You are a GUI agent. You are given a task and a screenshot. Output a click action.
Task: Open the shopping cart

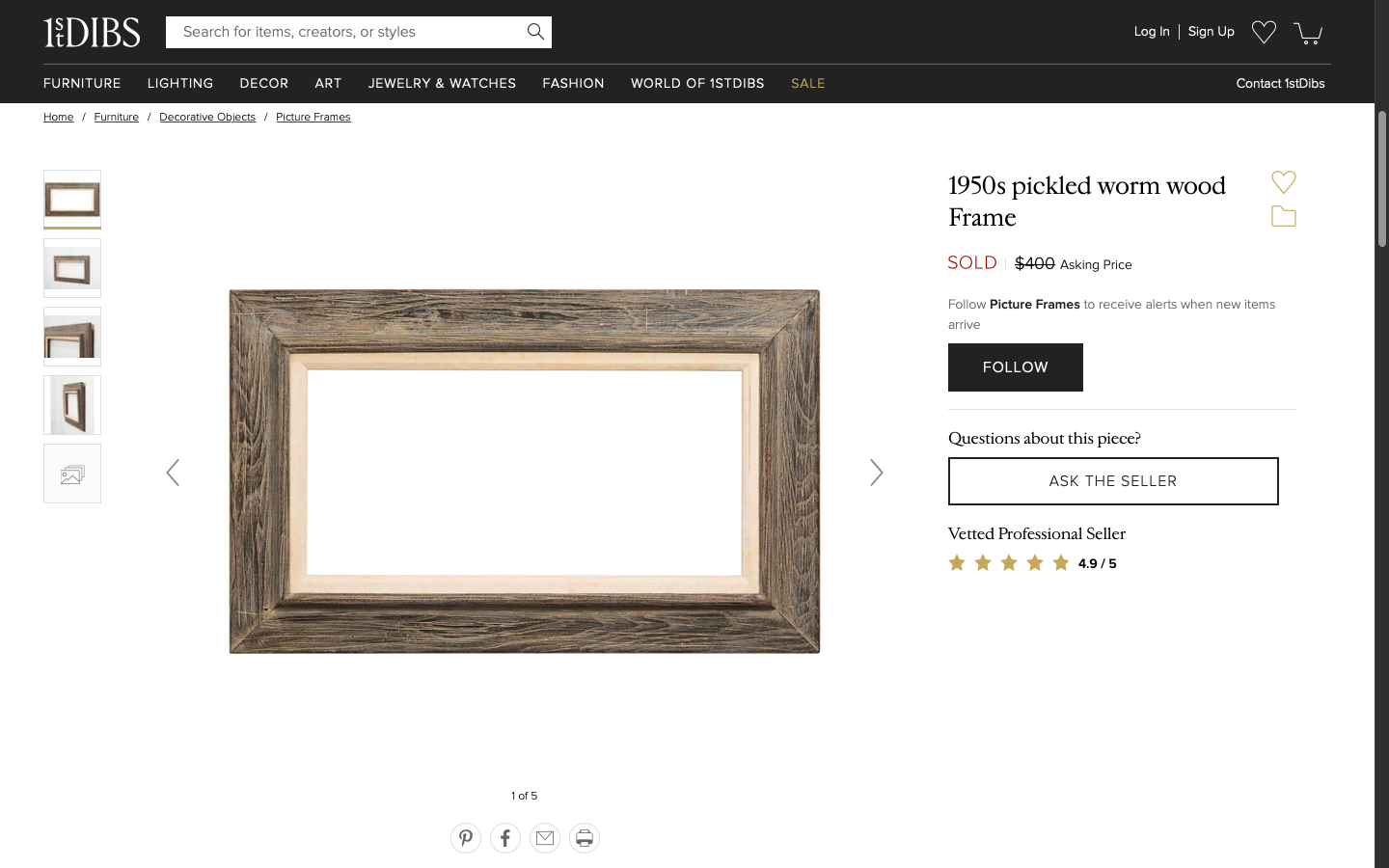(x=1308, y=33)
